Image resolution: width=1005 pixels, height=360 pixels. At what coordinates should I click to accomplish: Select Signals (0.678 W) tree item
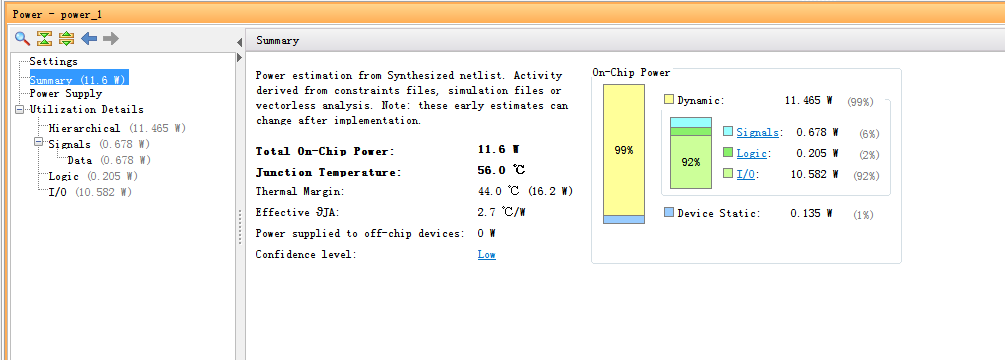click(99, 144)
